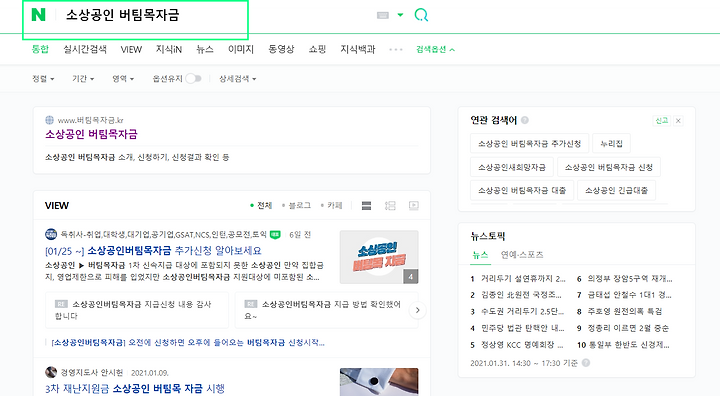Open the 소상공인 버팀목 지원 thumbnail

[x=379, y=257]
